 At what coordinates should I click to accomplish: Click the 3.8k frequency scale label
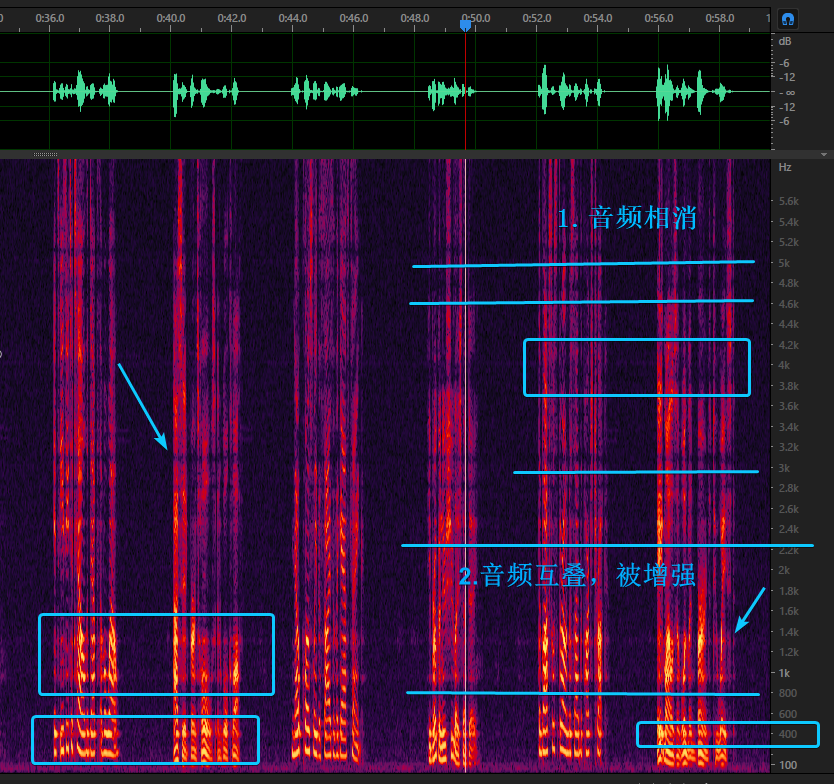[x=789, y=386]
